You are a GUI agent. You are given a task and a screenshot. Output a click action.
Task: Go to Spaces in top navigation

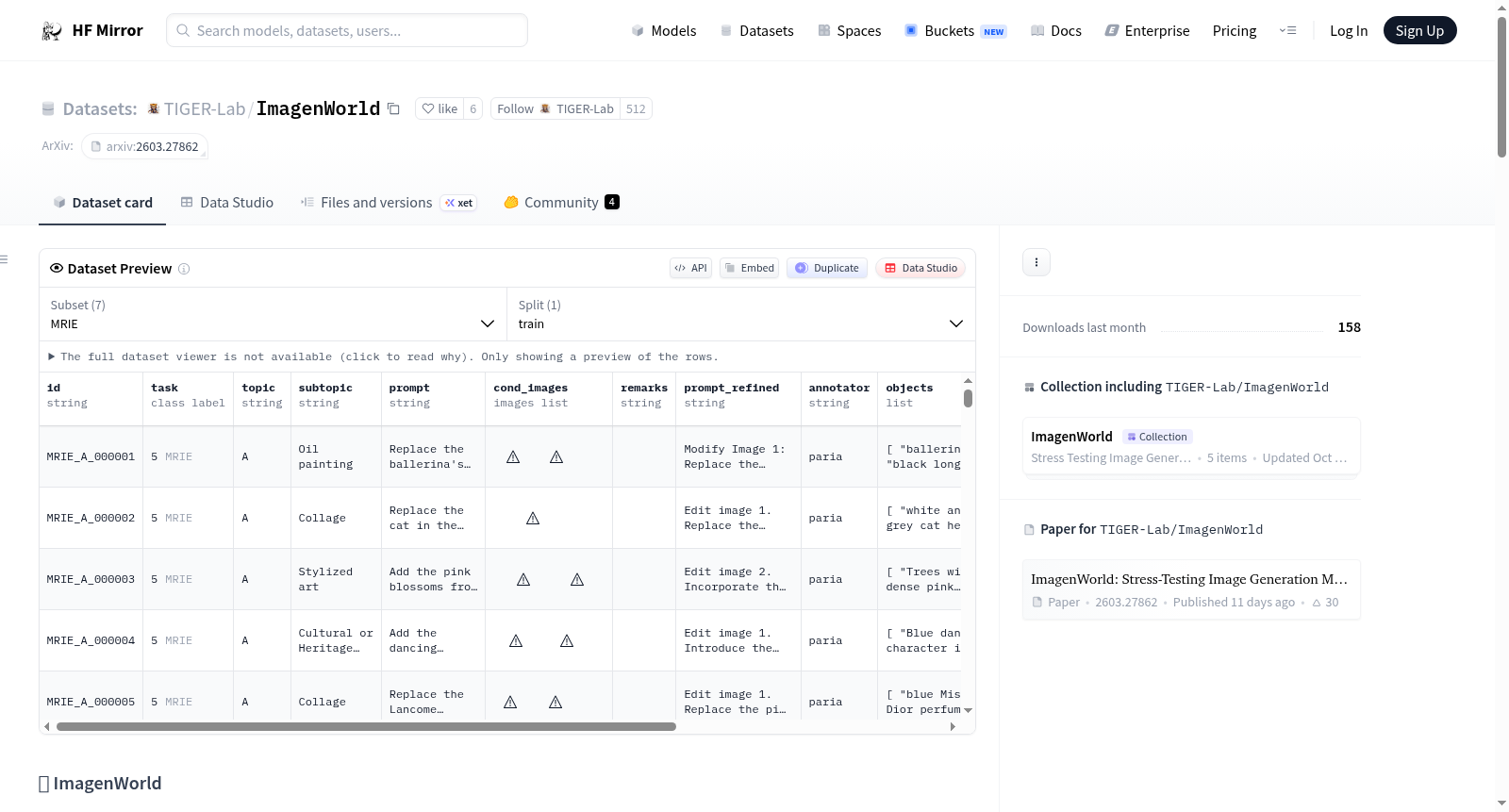click(x=850, y=31)
